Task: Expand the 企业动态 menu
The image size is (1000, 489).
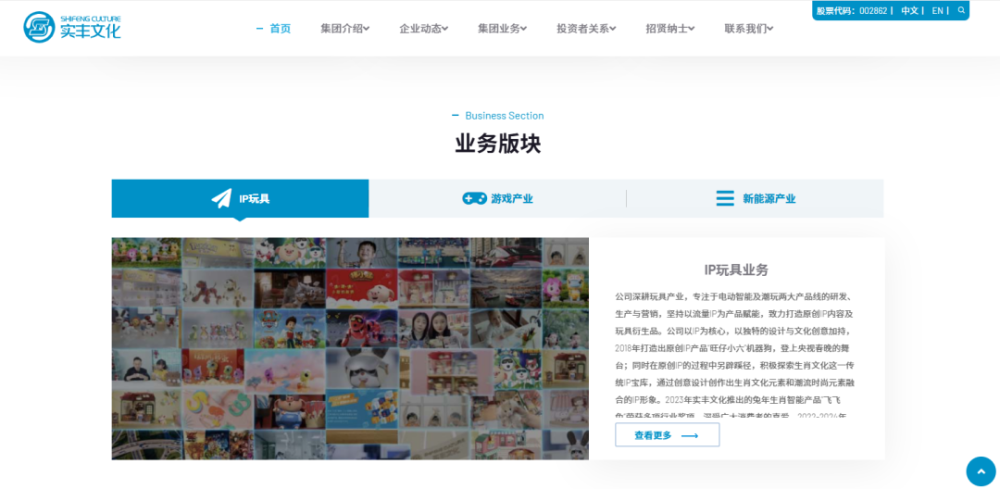Action: [424, 28]
